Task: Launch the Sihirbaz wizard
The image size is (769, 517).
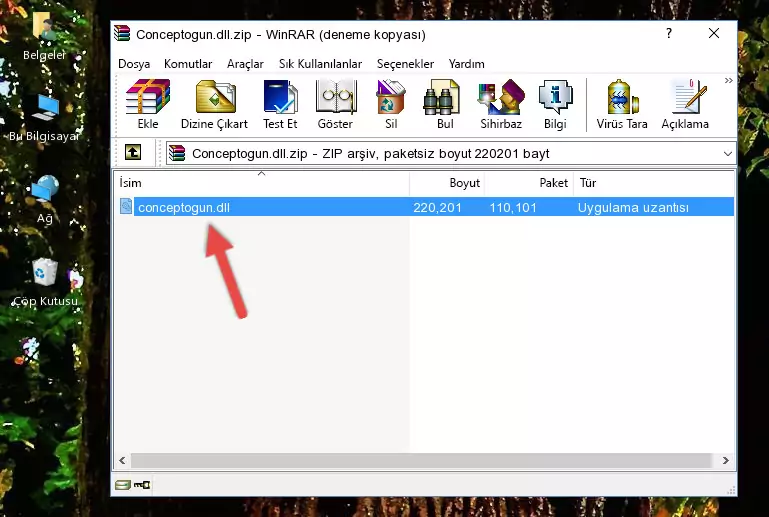Action: pyautogui.click(x=501, y=104)
